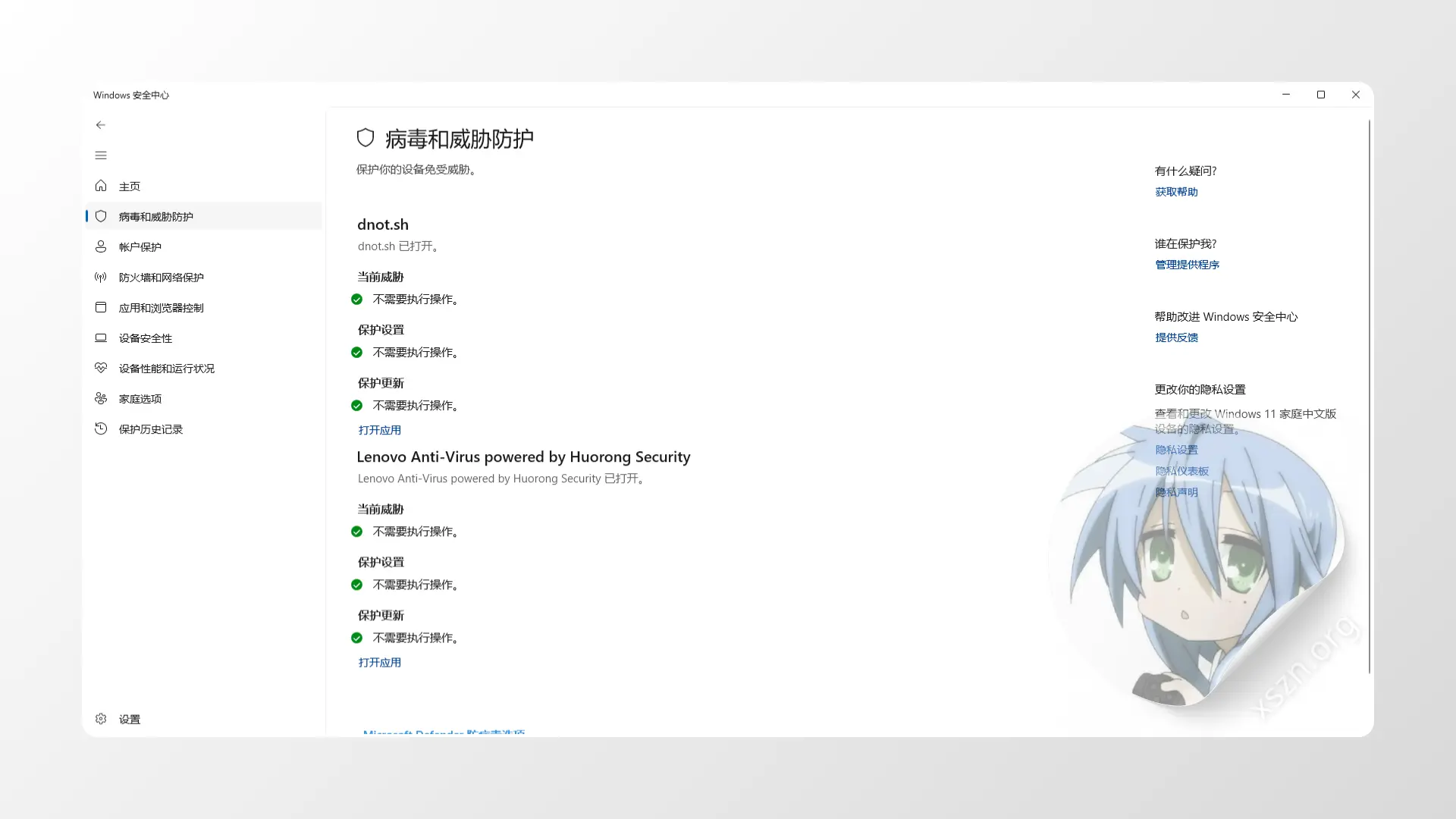Go to 帐户保护 page
This screenshot has height=819, width=1456.
pos(204,246)
